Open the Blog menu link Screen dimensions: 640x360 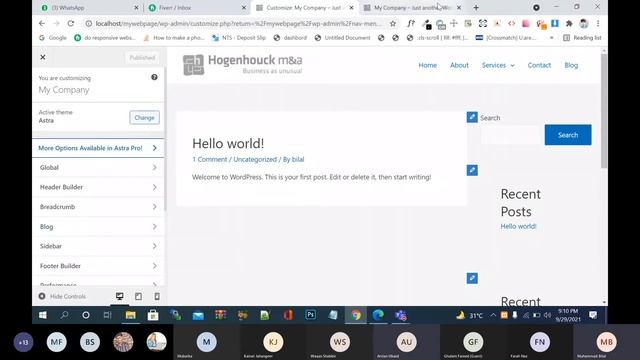coord(571,65)
